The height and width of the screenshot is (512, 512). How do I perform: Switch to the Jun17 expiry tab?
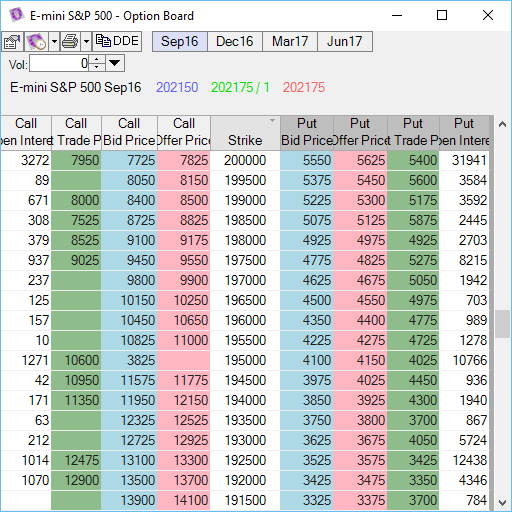tap(345, 42)
